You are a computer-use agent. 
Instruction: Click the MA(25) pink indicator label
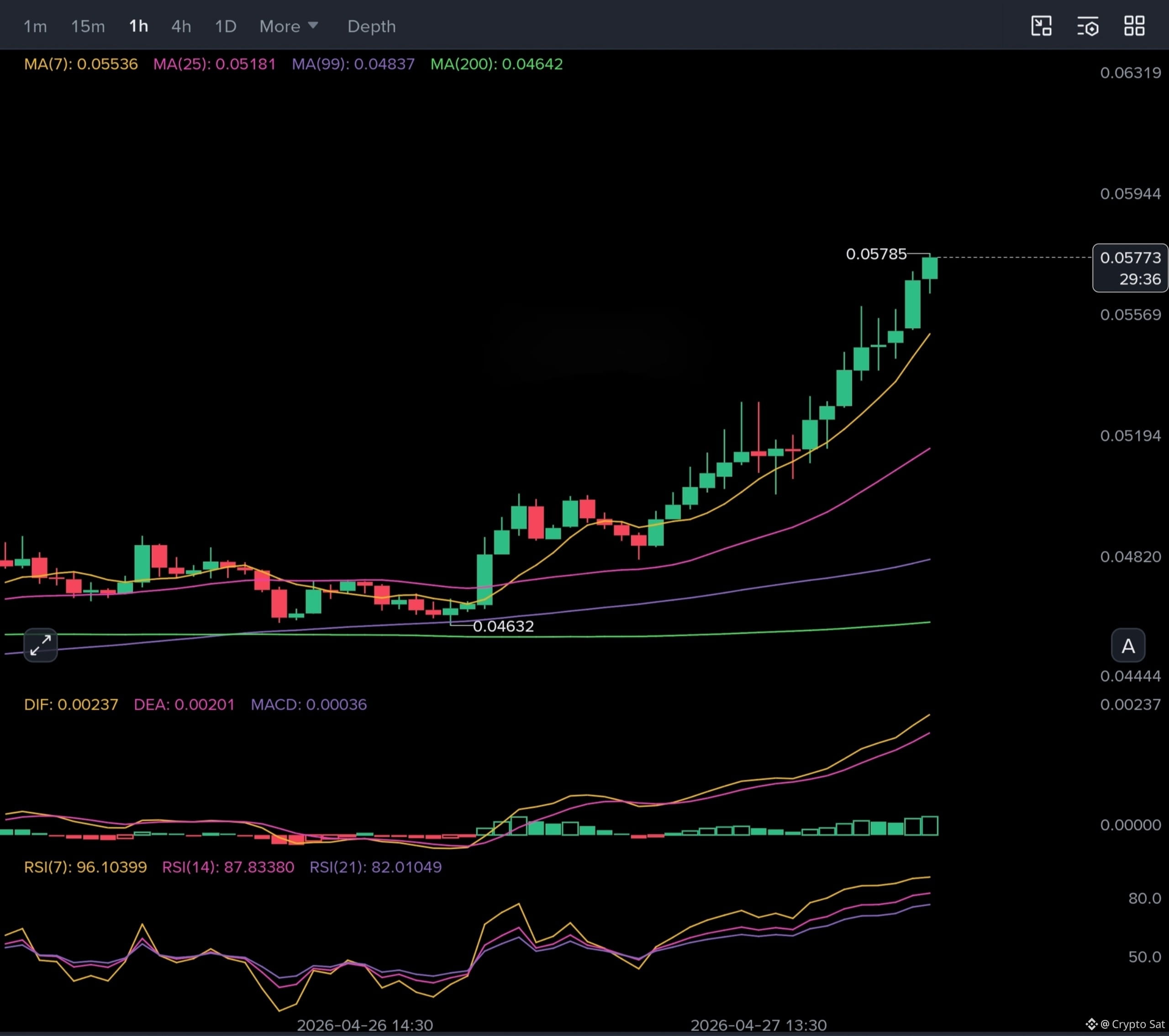[215, 63]
